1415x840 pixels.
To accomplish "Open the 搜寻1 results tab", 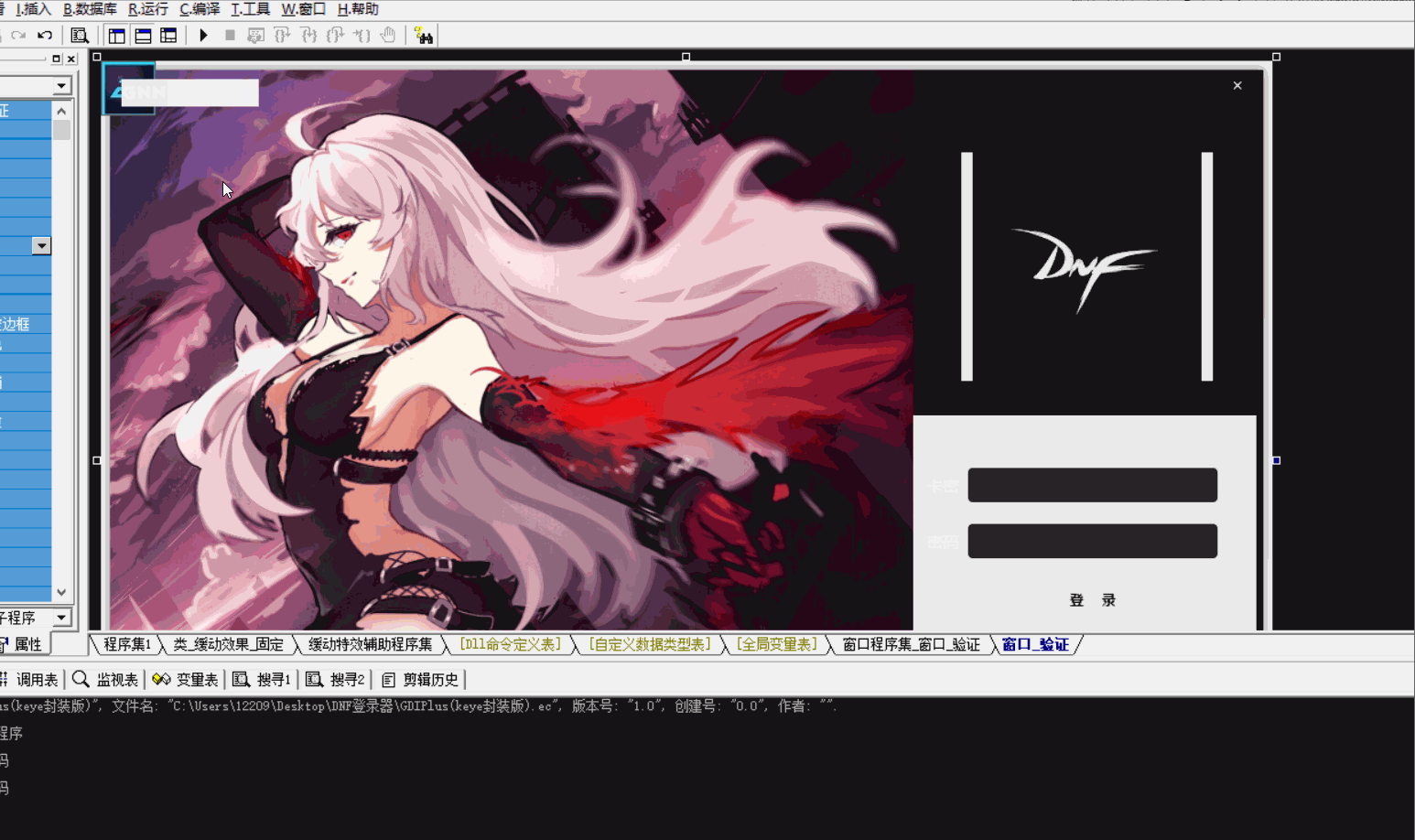I will pos(262,679).
